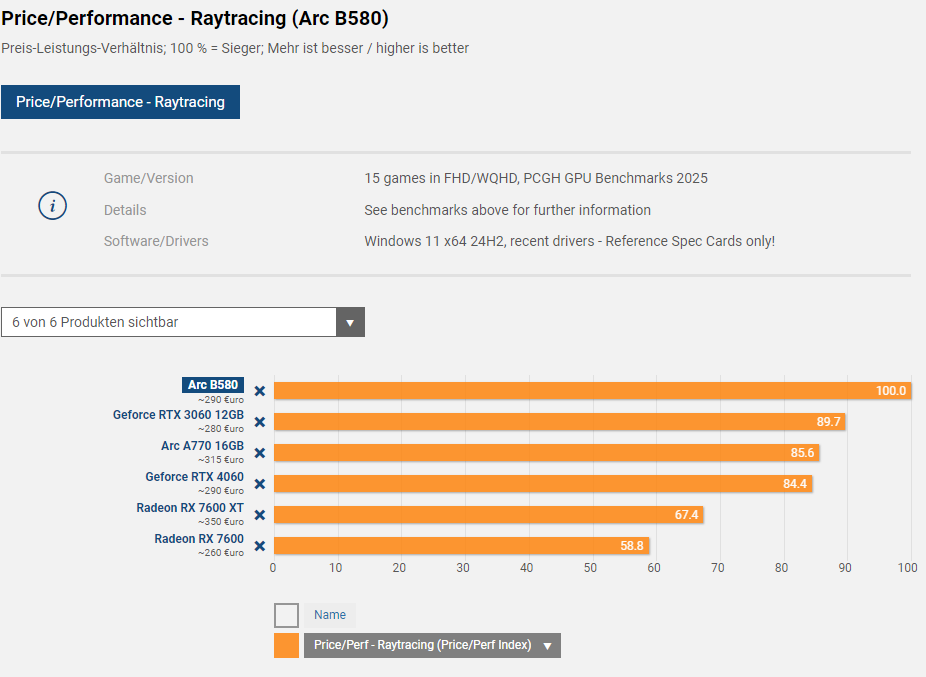The width and height of the screenshot is (926, 677).
Task: Remove Arc B580 with its X icon
Action: (260, 391)
